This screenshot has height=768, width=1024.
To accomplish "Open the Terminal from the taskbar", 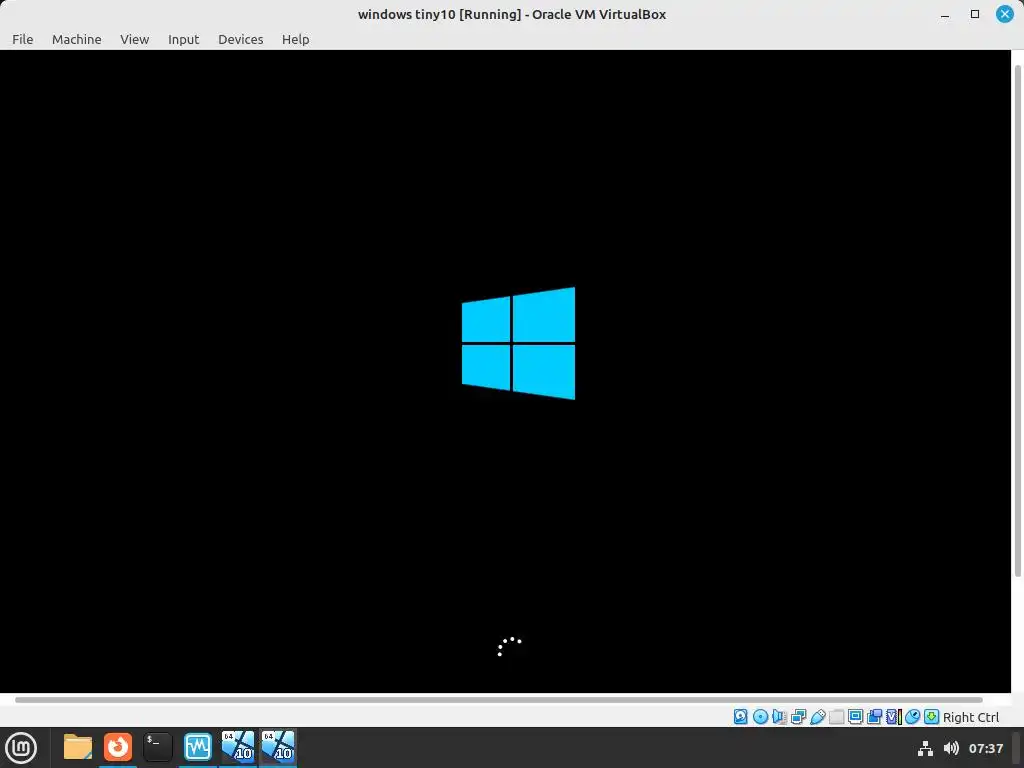I will (x=157, y=747).
